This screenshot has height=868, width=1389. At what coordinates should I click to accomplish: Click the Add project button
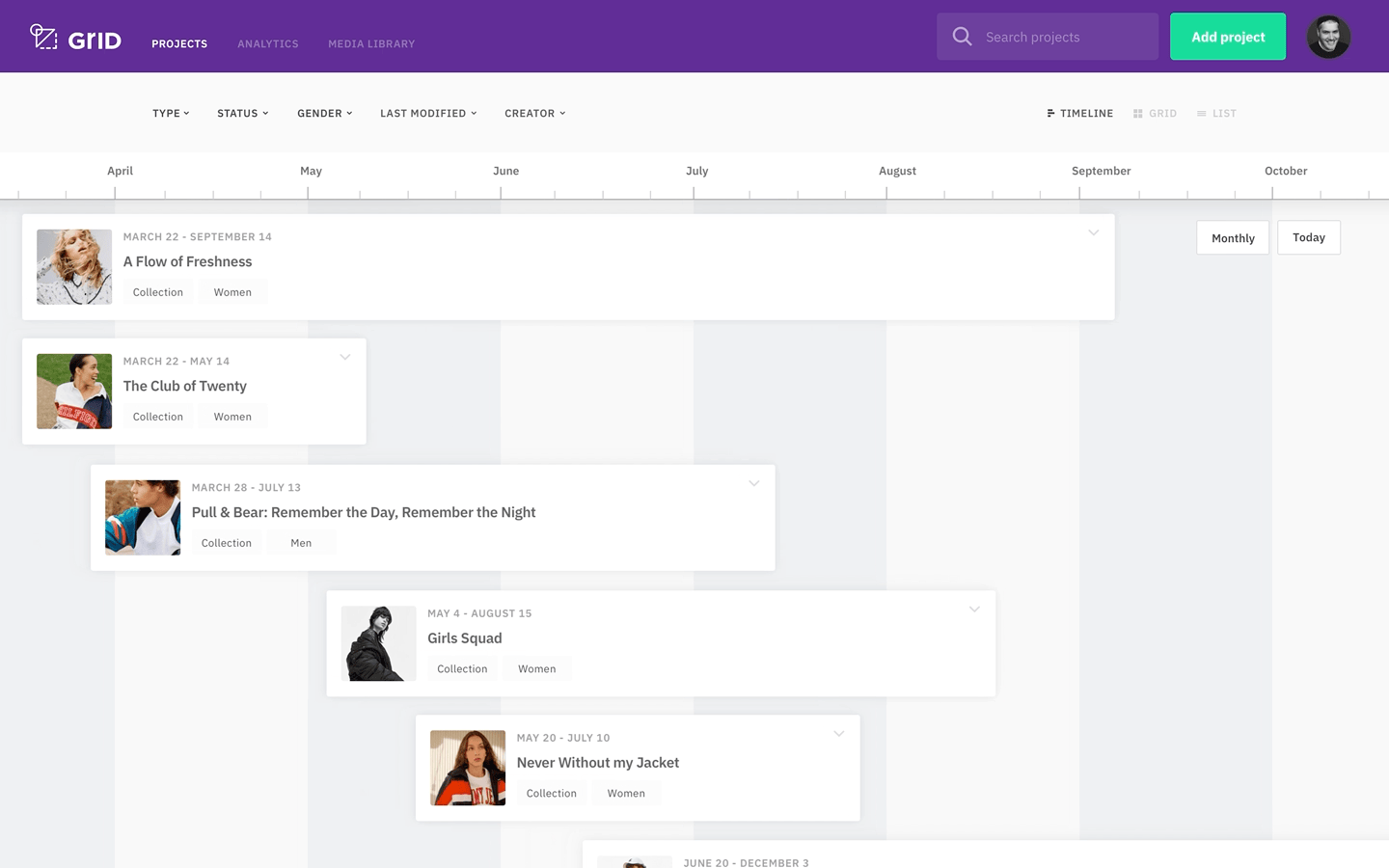pyautogui.click(x=1227, y=37)
